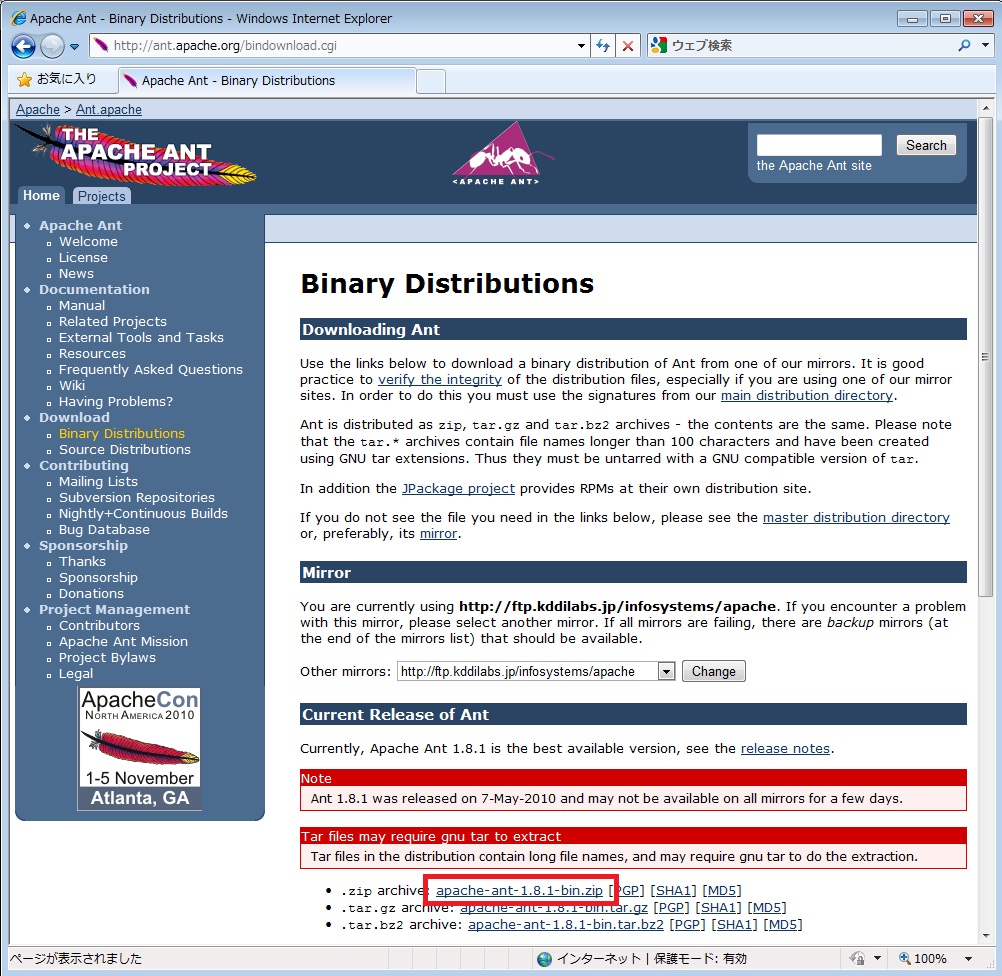This screenshot has height=976, width=1002.
Task: Click the scrollbar down arrow
Action: click(x=985, y=936)
